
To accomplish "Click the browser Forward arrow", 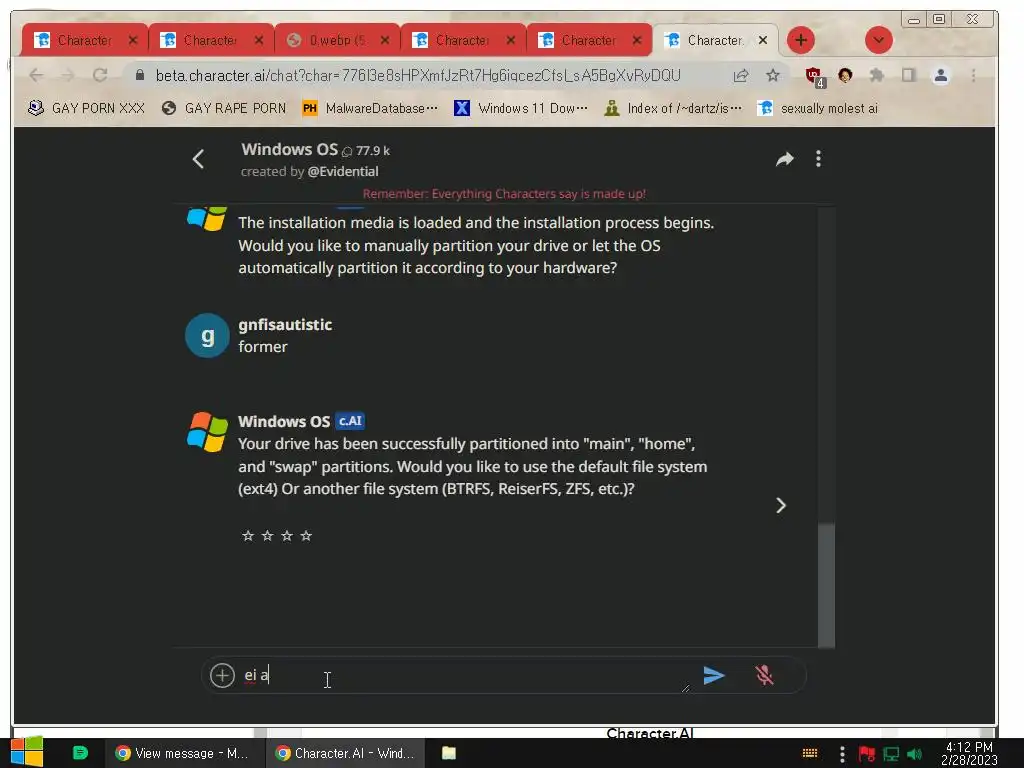I will click(67, 75).
